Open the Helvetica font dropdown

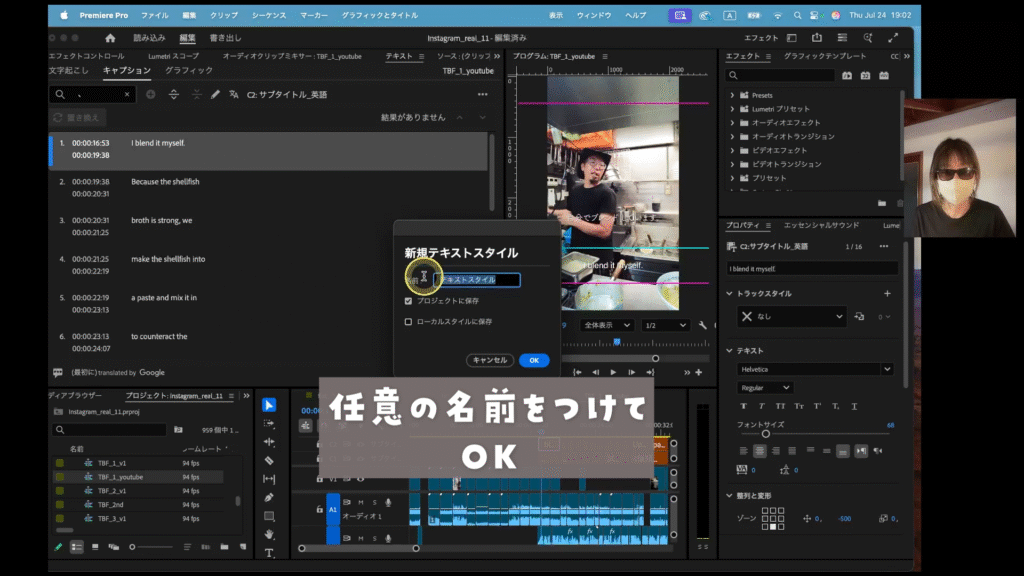tap(815, 370)
